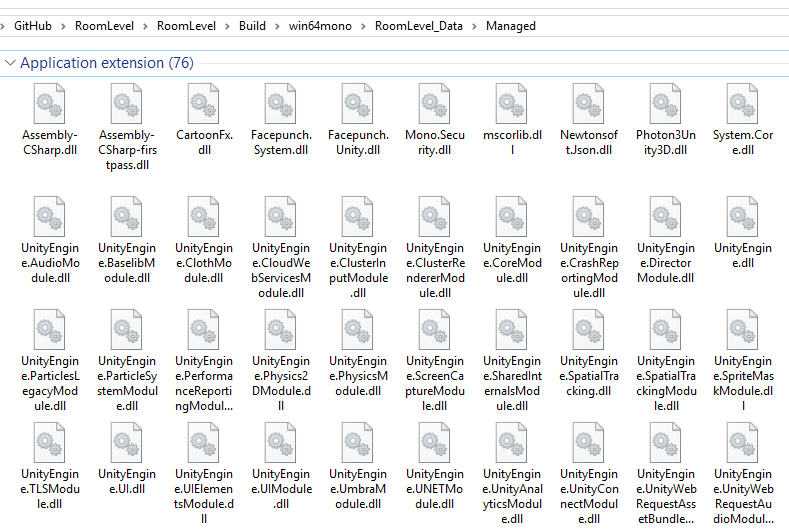Select UnityEngine.UnityAnalyticsModule.dll file icon
This screenshot has height=530, width=789.
(511, 442)
